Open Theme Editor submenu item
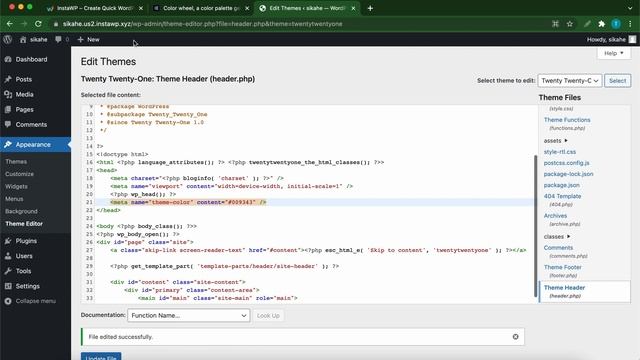This screenshot has width=640, height=360. click(x=24, y=224)
